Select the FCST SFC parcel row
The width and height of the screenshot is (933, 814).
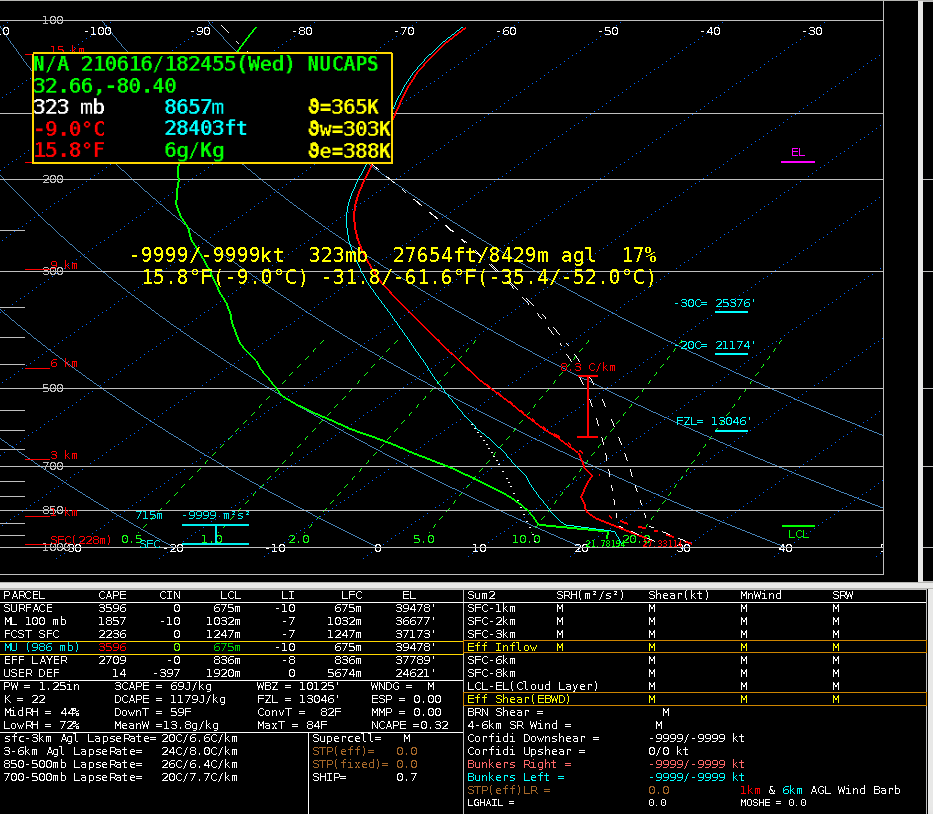point(231,634)
